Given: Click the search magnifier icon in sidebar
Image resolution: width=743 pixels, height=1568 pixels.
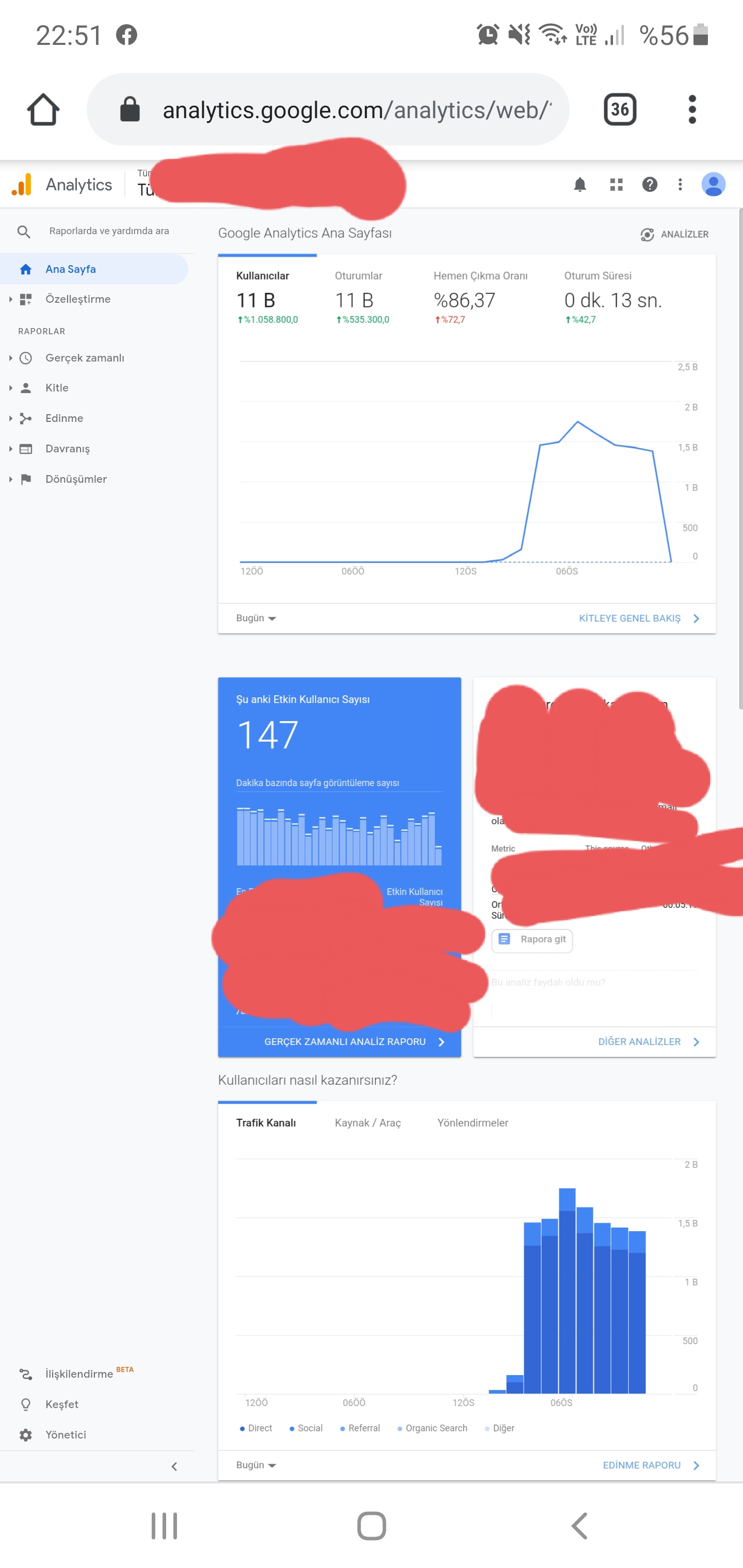Looking at the screenshot, I should click(x=24, y=232).
